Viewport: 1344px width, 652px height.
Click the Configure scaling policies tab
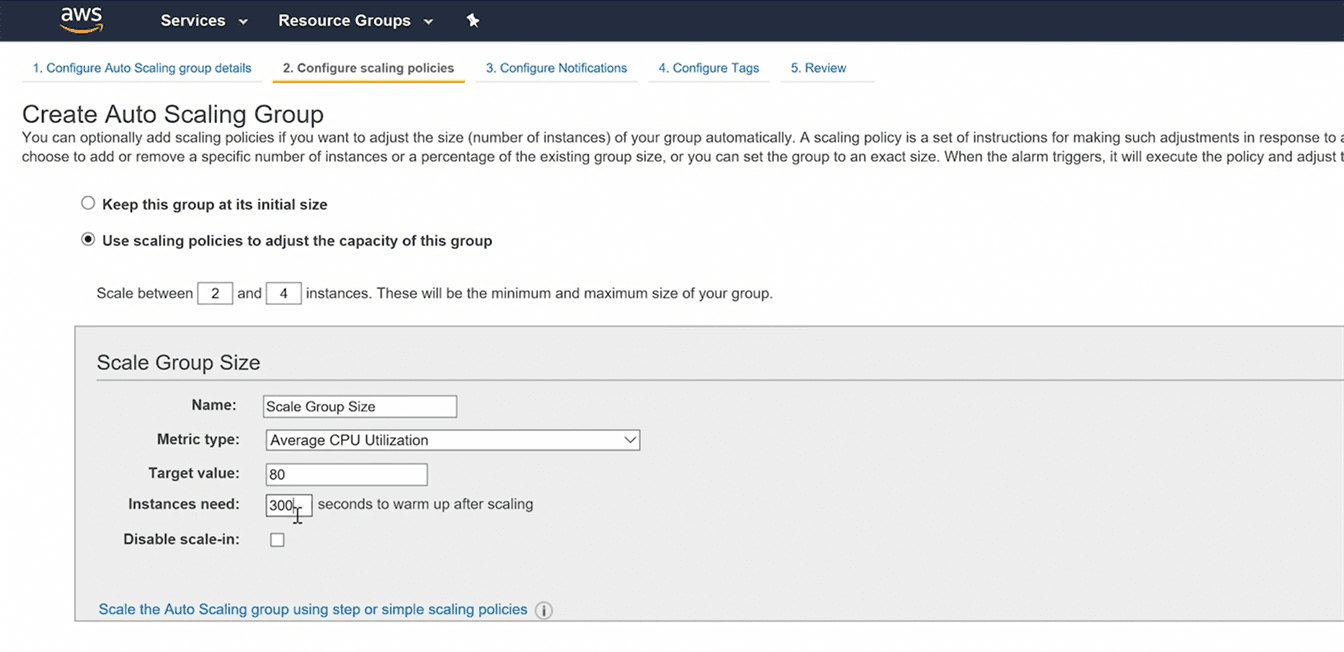(x=368, y=68)
